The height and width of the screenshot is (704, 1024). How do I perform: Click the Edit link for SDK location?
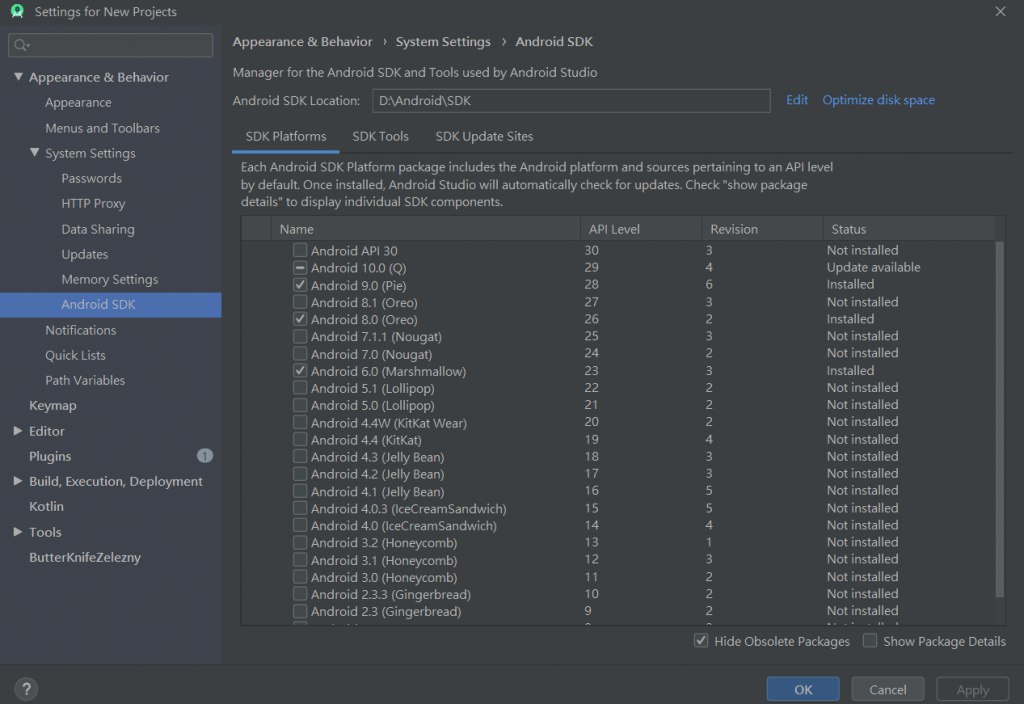click(x=797, y=100)
